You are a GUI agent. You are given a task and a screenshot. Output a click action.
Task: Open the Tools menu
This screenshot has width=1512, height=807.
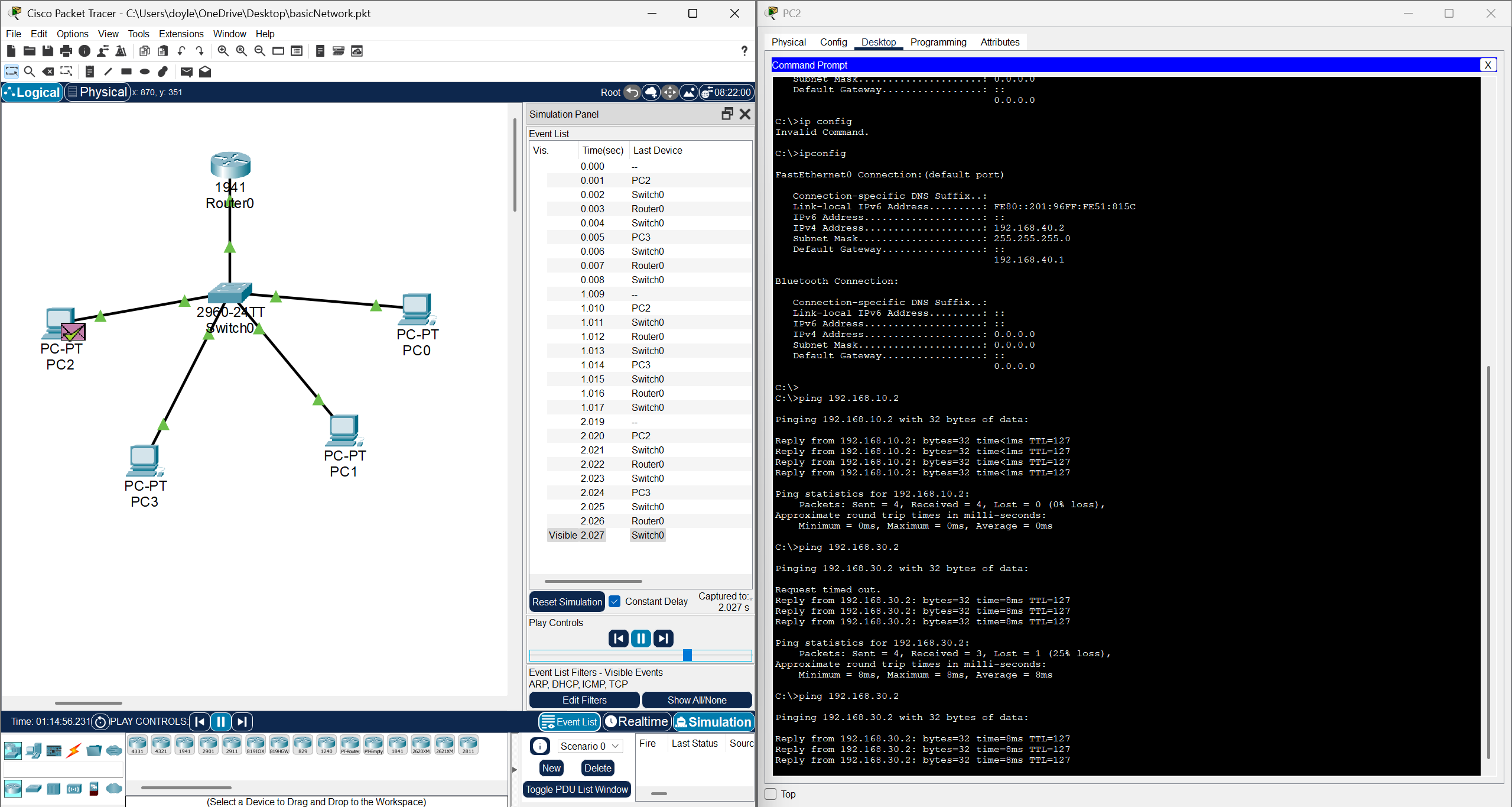coord(138,34)
